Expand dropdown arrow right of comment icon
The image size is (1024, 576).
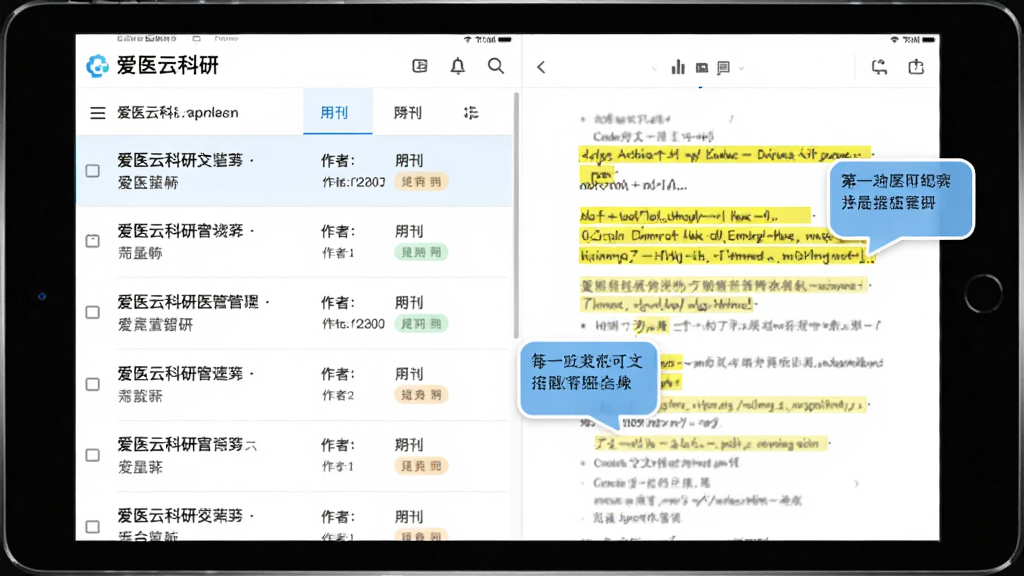pos(741,69)
